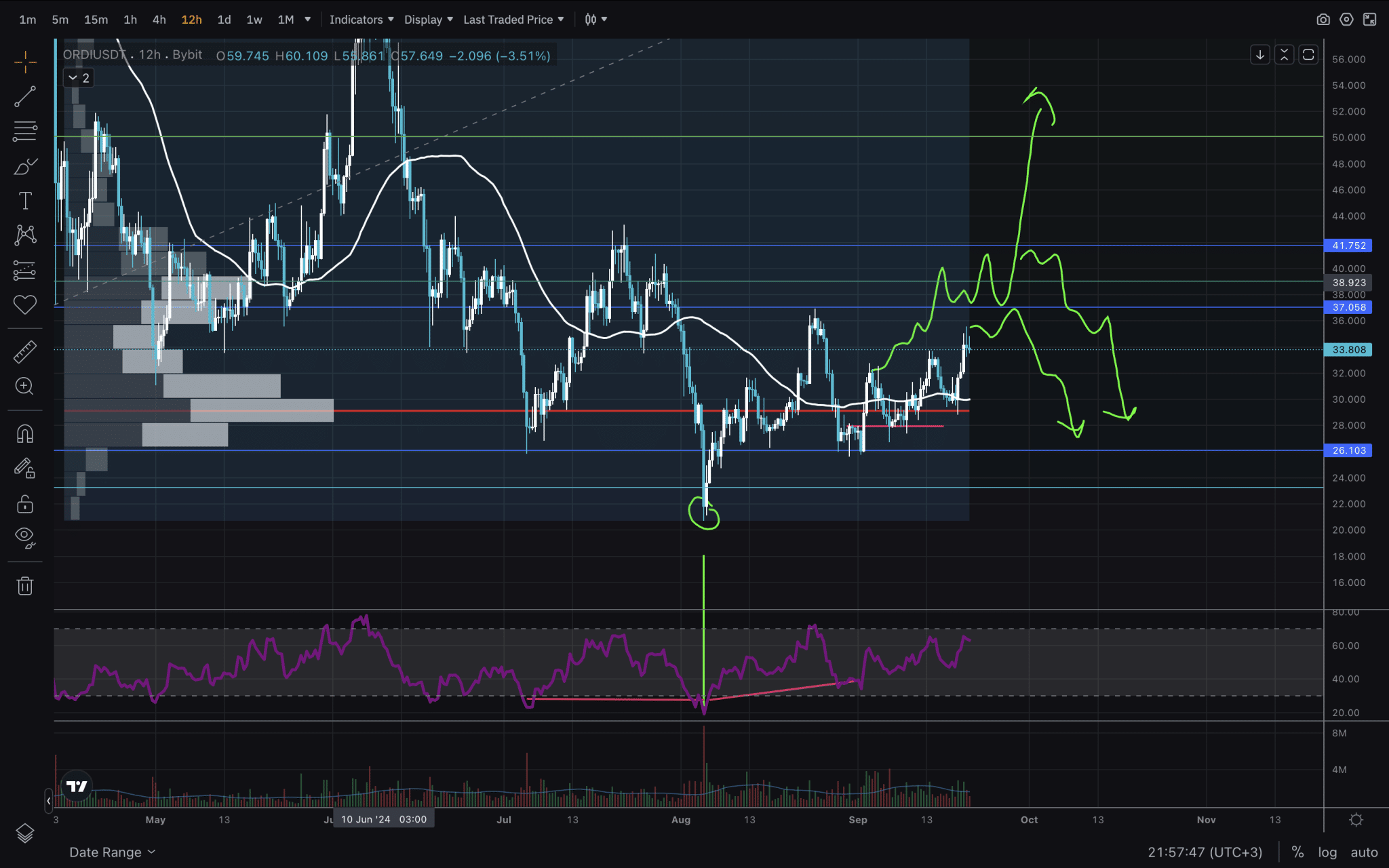Open the Last Traded Price dropdown
The height and width of the screenshot is (868, 1389).
point(513,20)
